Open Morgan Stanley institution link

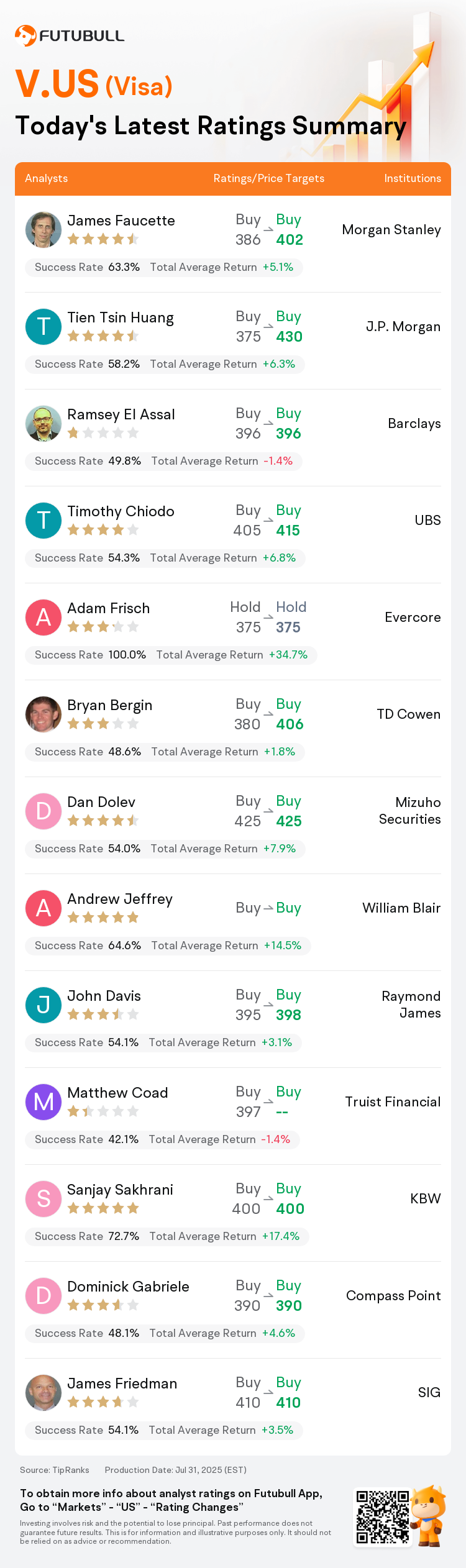[x=391, y=230]
